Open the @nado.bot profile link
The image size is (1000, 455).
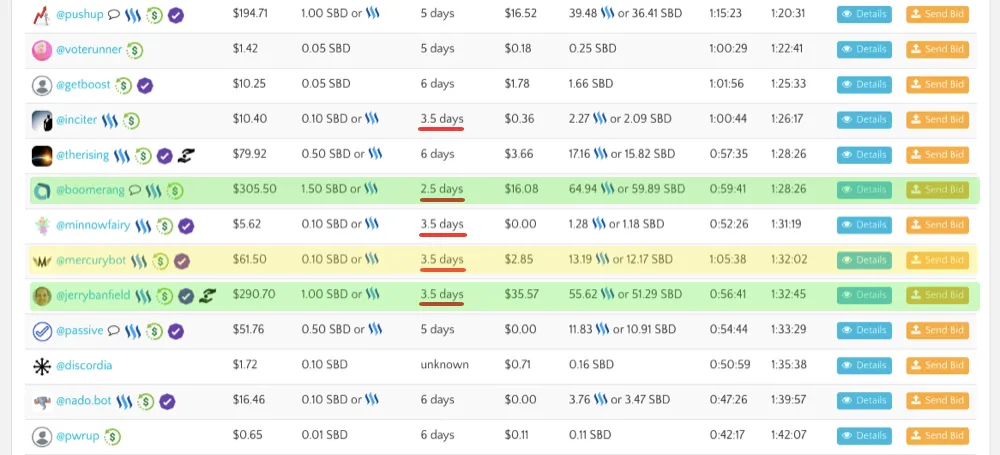[84, 401]
